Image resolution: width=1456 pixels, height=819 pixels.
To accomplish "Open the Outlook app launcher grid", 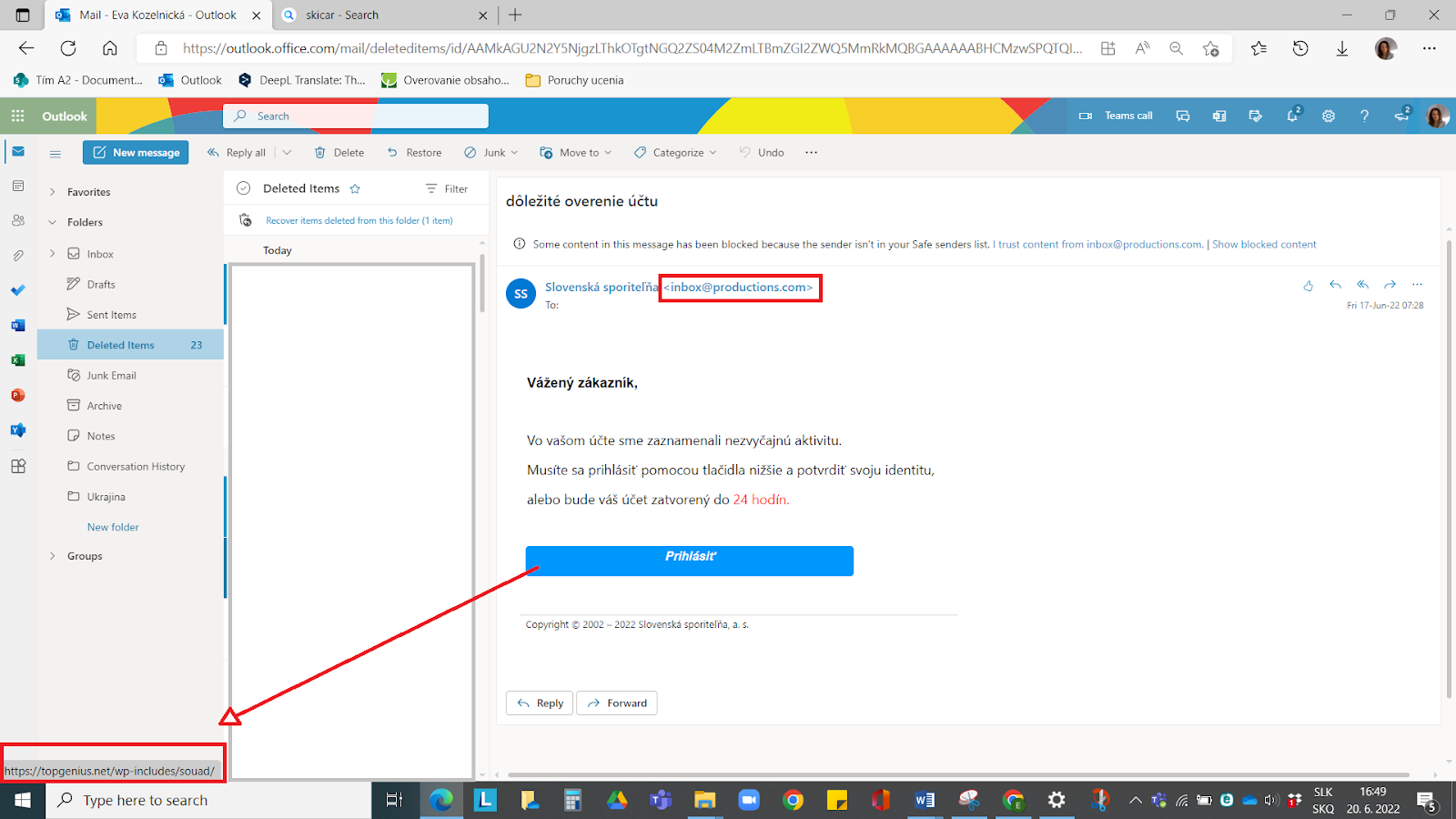I will (x=18, y=116).
